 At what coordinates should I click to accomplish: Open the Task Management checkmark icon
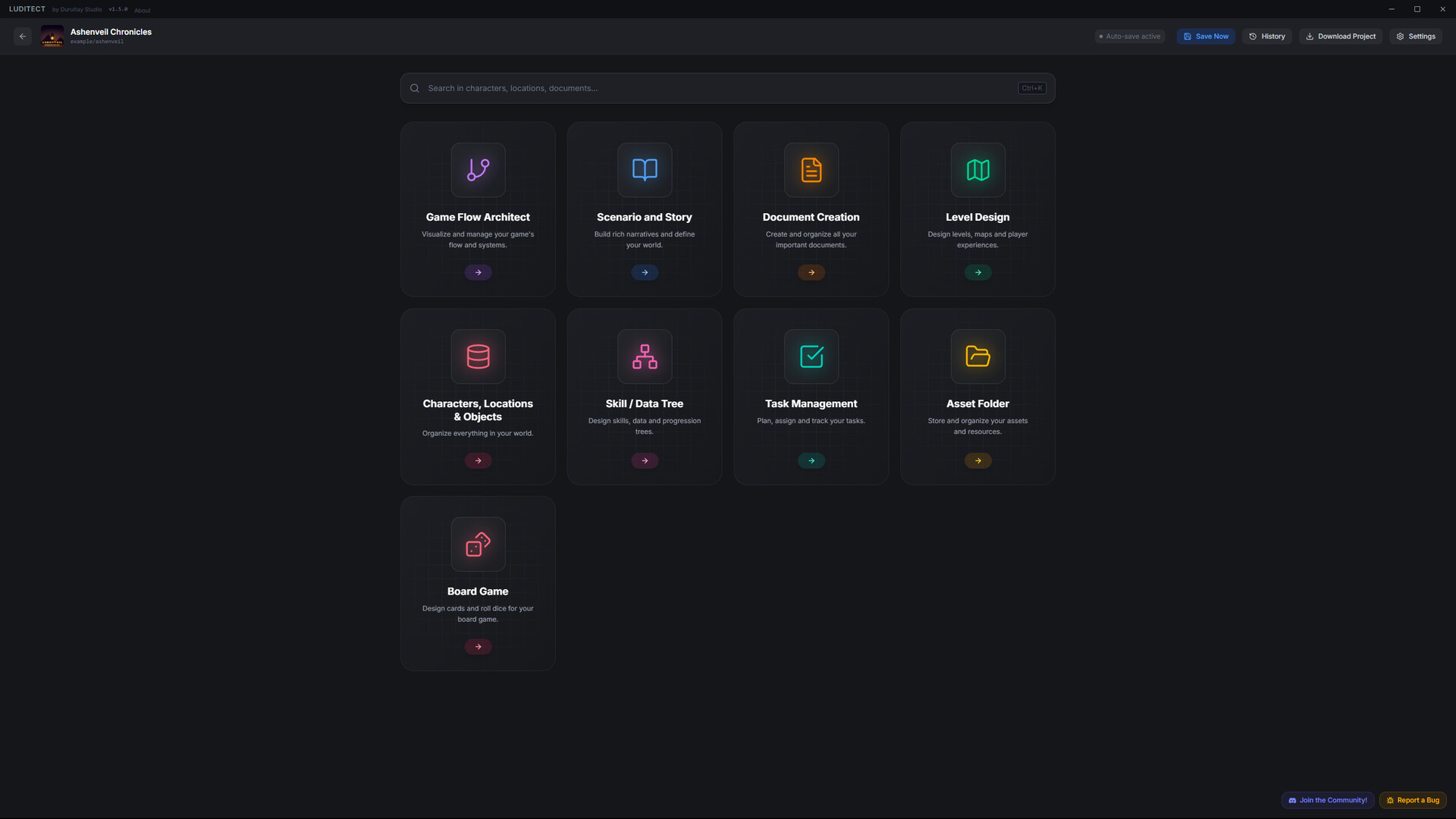(811, 356)
